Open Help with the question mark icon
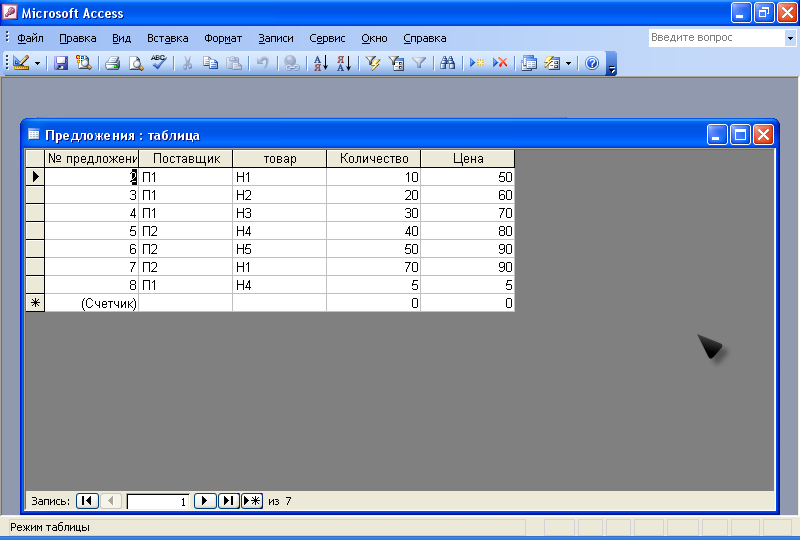Screen dimensions: 800x540 point(592,63)
